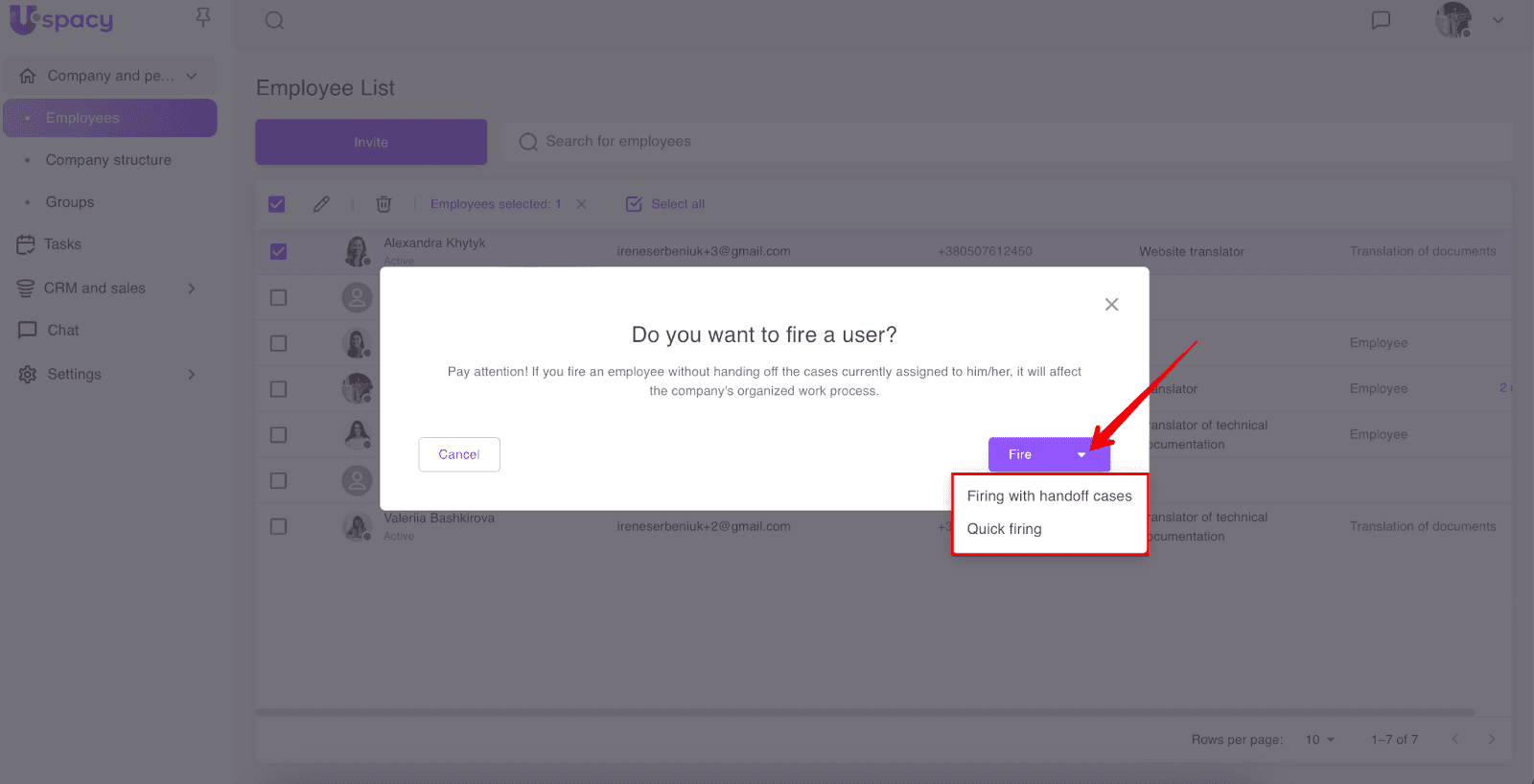Open the chat bubble icon in header
The width and height of the screenshot is (1534, 784).
pyautogui.click(x=1381, y=20)
